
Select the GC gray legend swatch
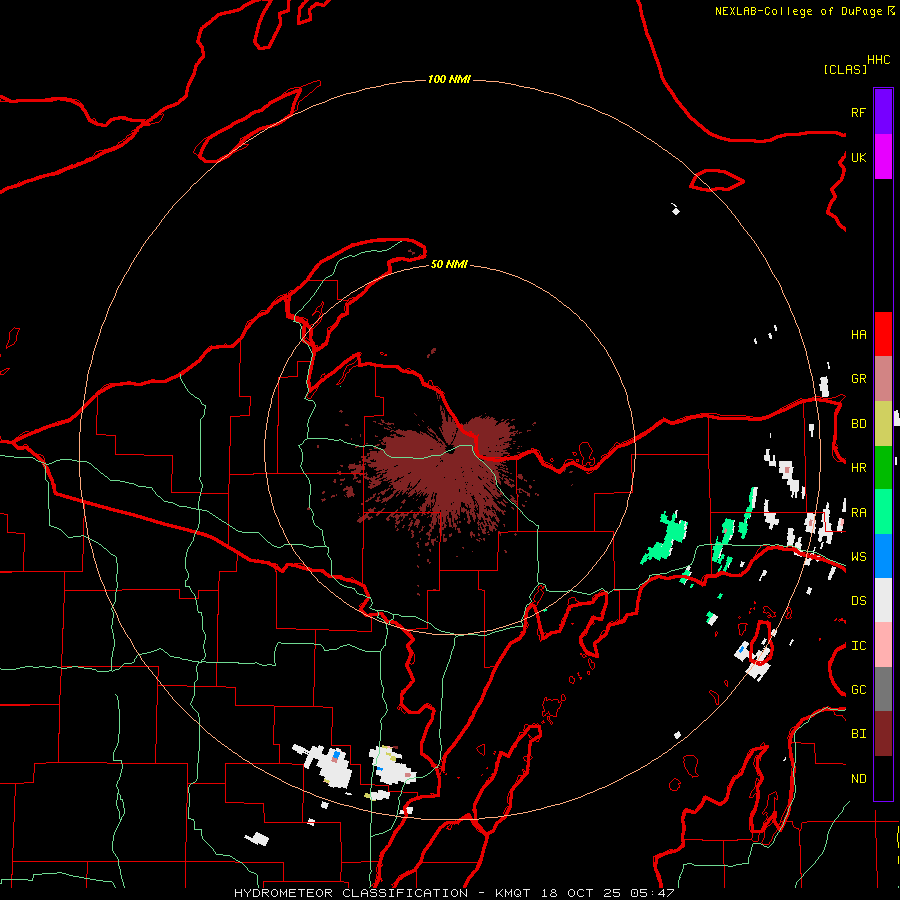coord(883,689)
